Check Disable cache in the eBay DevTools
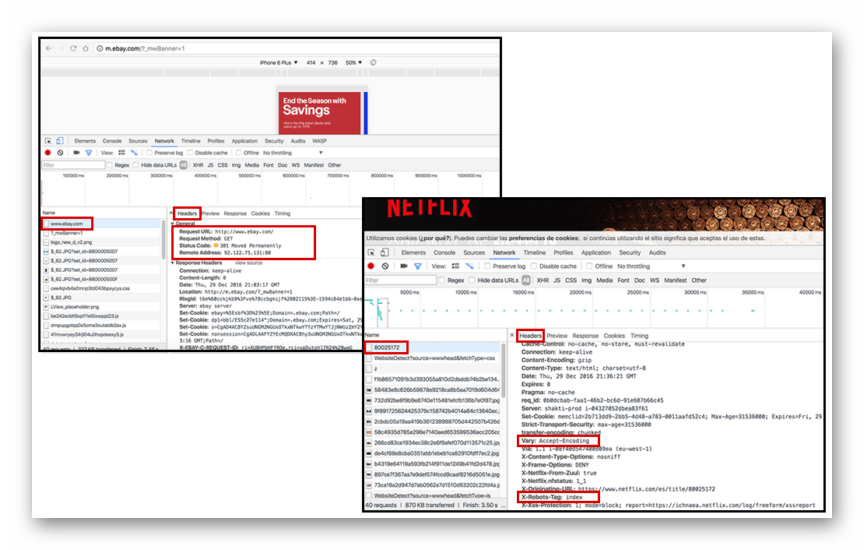Viewport: 864px width, 550px height. coord(190,153)
